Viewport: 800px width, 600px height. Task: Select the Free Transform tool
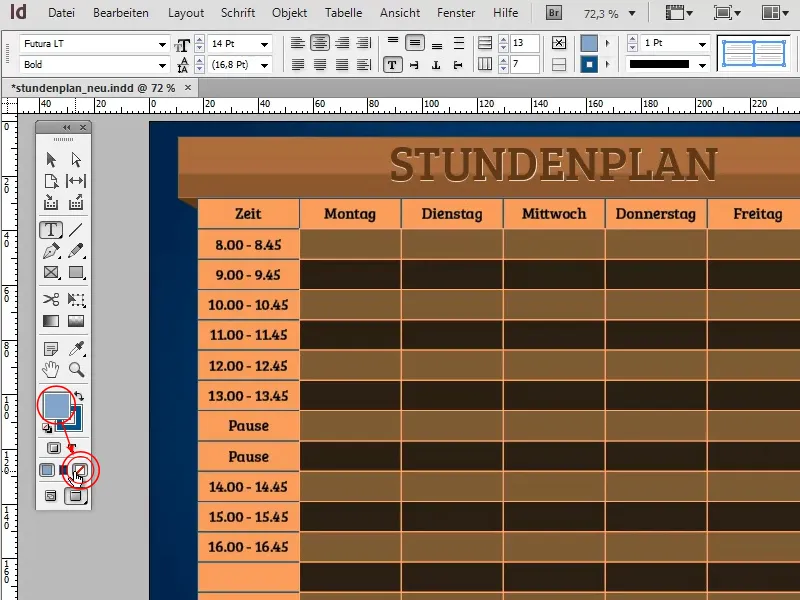pyautogui.click(x=76, y=299)
